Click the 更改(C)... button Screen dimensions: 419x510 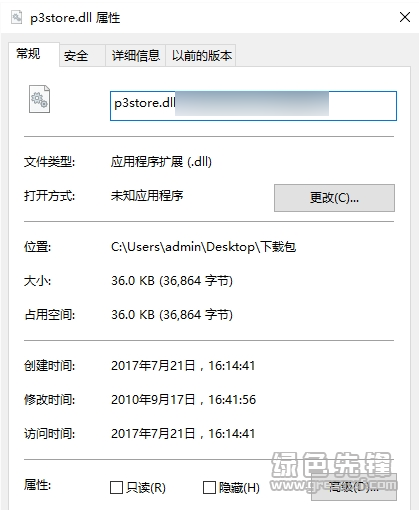click(x=334, y=198)
